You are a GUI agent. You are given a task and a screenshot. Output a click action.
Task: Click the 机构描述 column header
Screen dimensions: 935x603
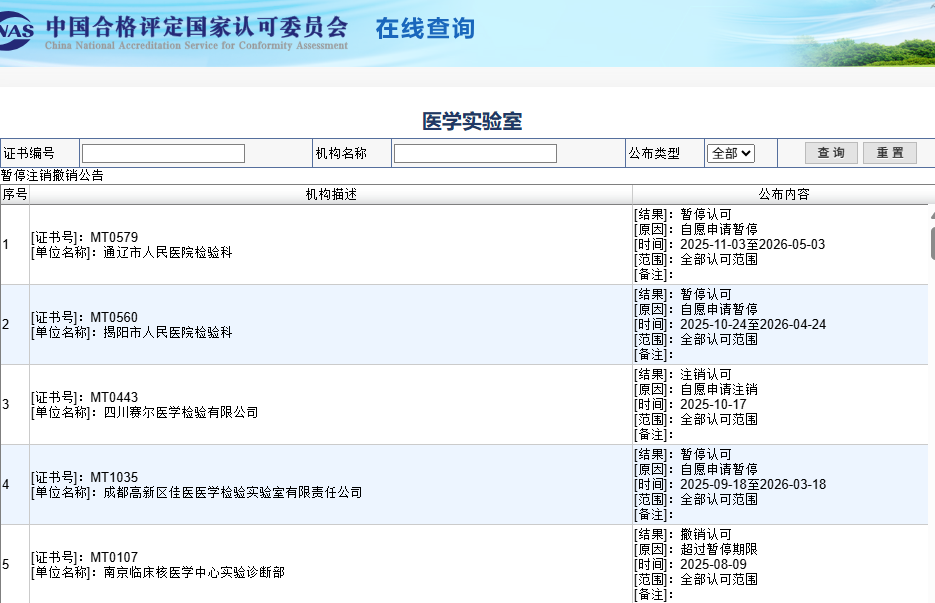tap(331, 194)
